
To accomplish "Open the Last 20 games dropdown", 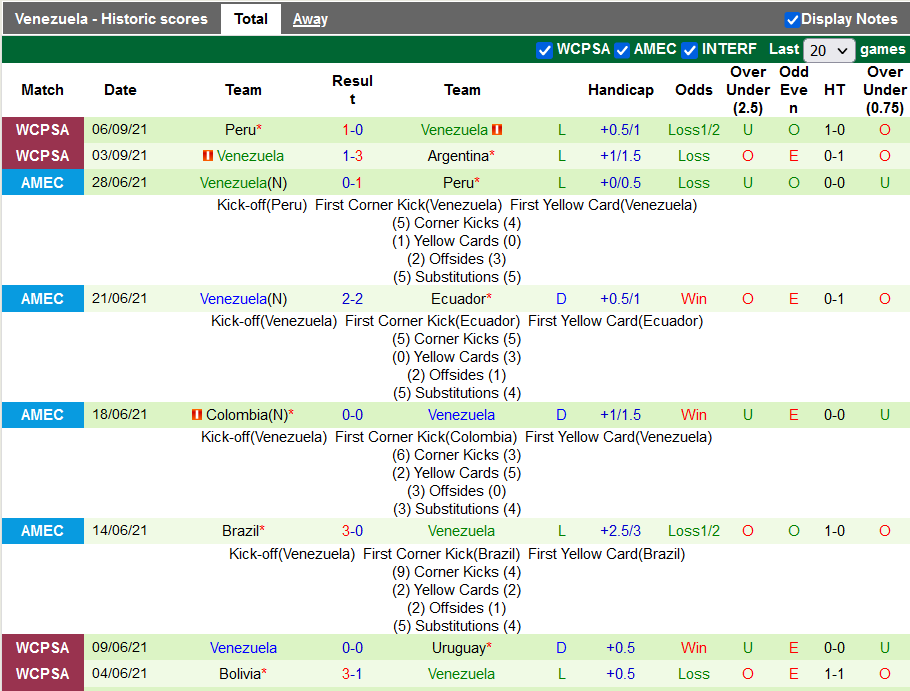I will [x=829, y=50].
